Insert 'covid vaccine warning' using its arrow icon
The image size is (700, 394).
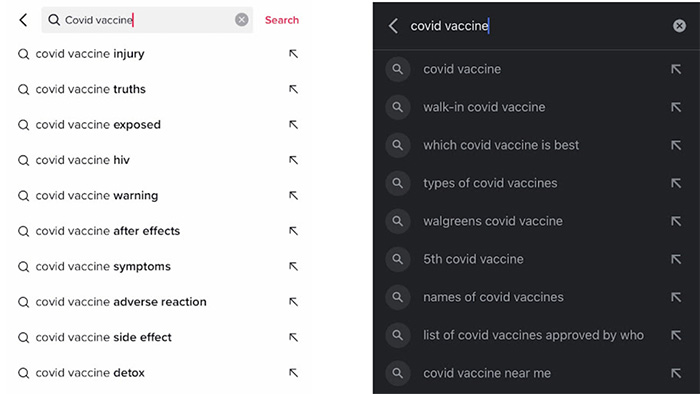293,195
